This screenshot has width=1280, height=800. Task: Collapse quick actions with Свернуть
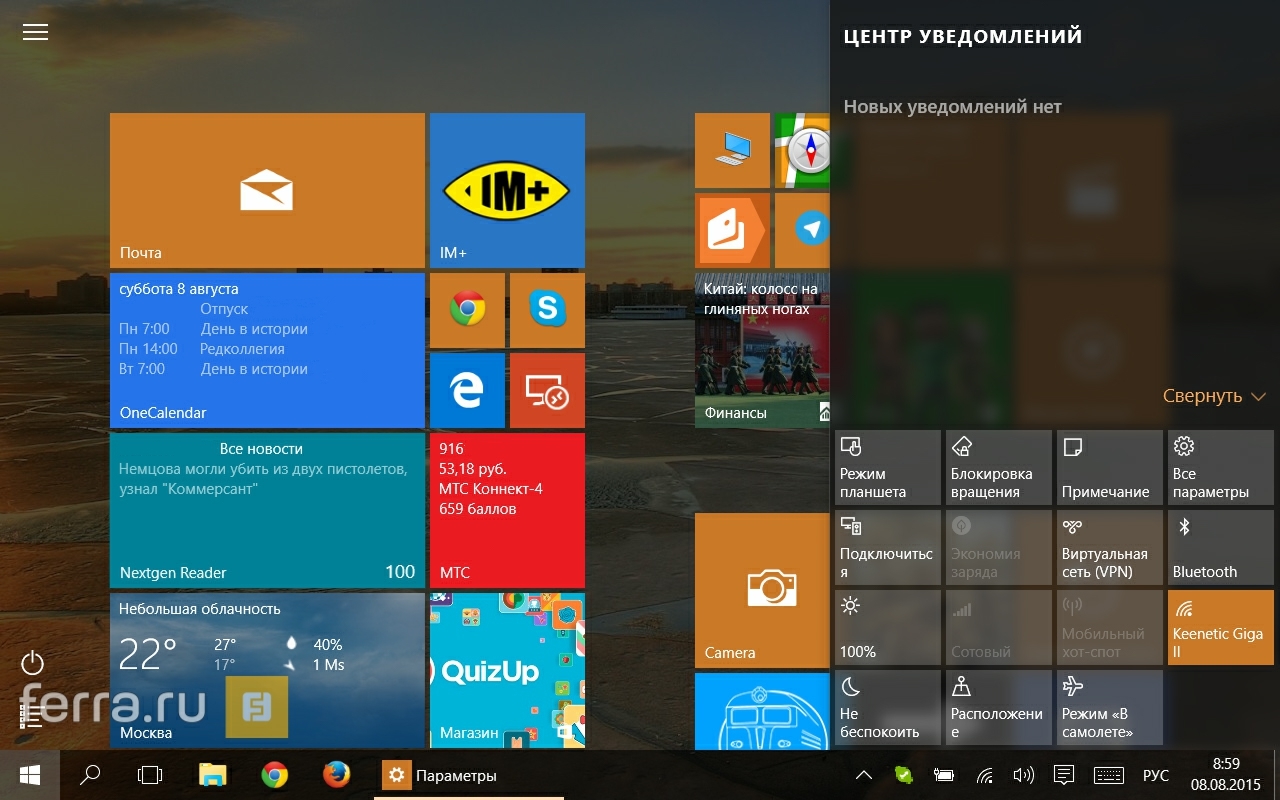(1214, 397)
